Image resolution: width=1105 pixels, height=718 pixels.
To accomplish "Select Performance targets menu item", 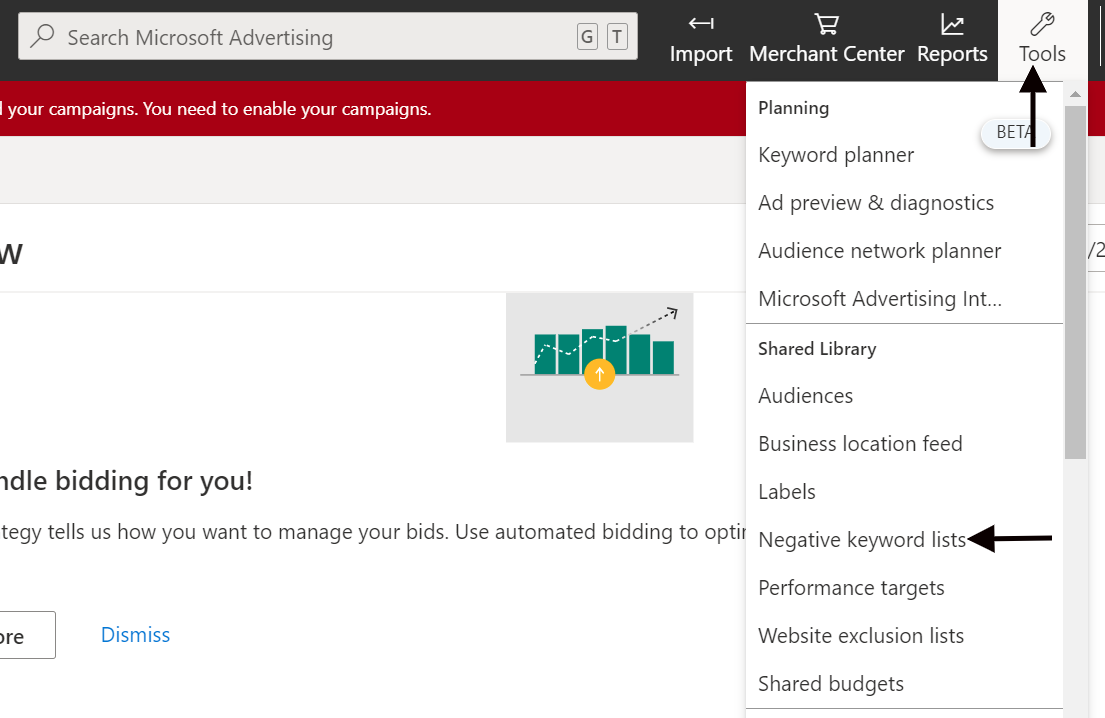I will (851, 588).
